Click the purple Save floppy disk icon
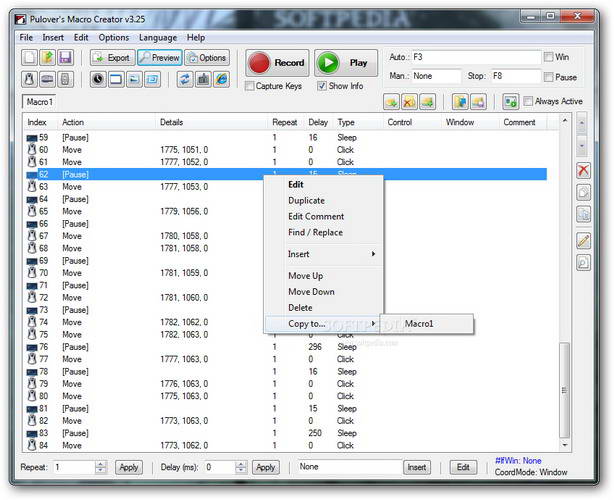614x500 pixels. 65,58
